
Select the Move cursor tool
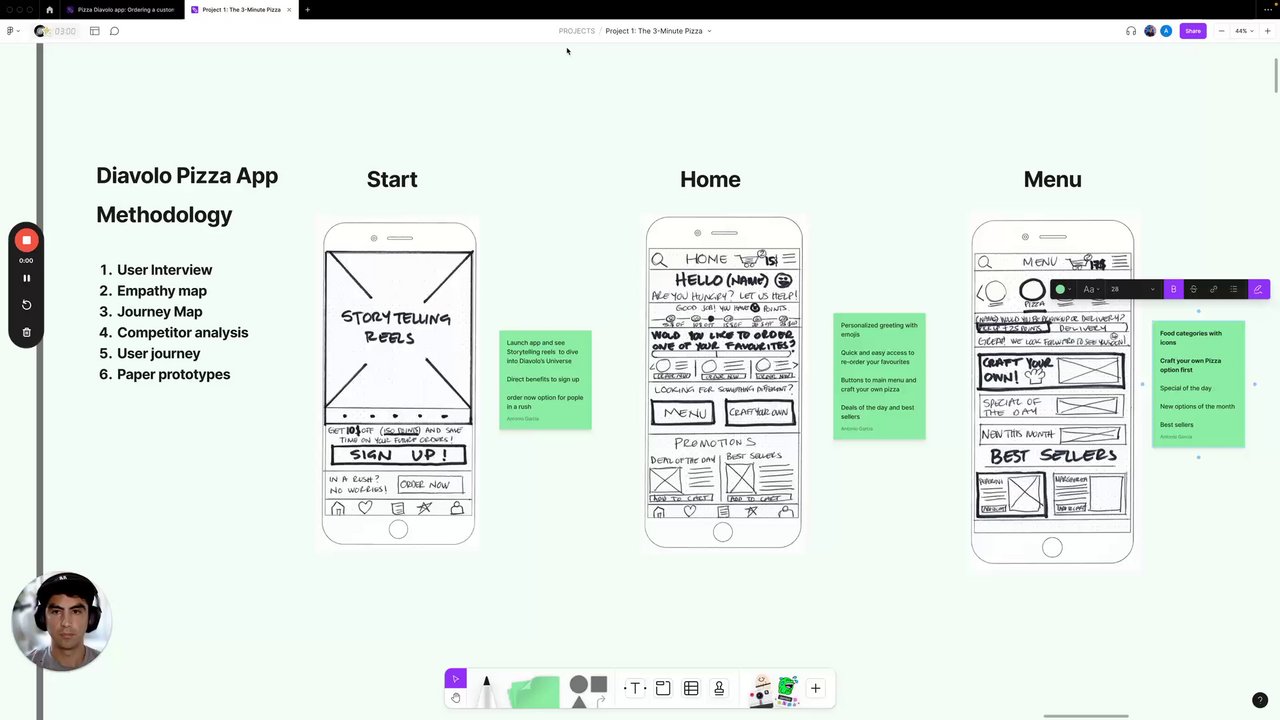[456, 679]
